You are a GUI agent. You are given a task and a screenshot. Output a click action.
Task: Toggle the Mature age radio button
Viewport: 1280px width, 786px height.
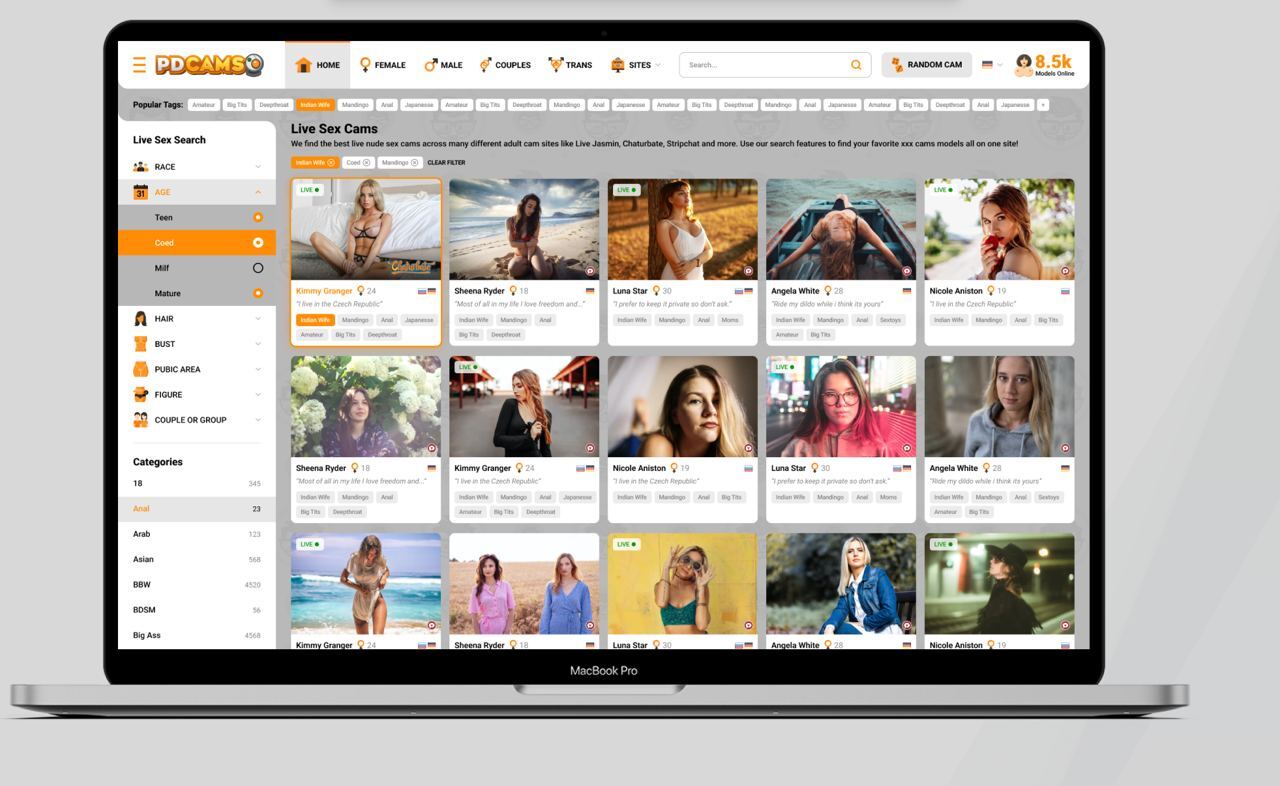(257, 293)
